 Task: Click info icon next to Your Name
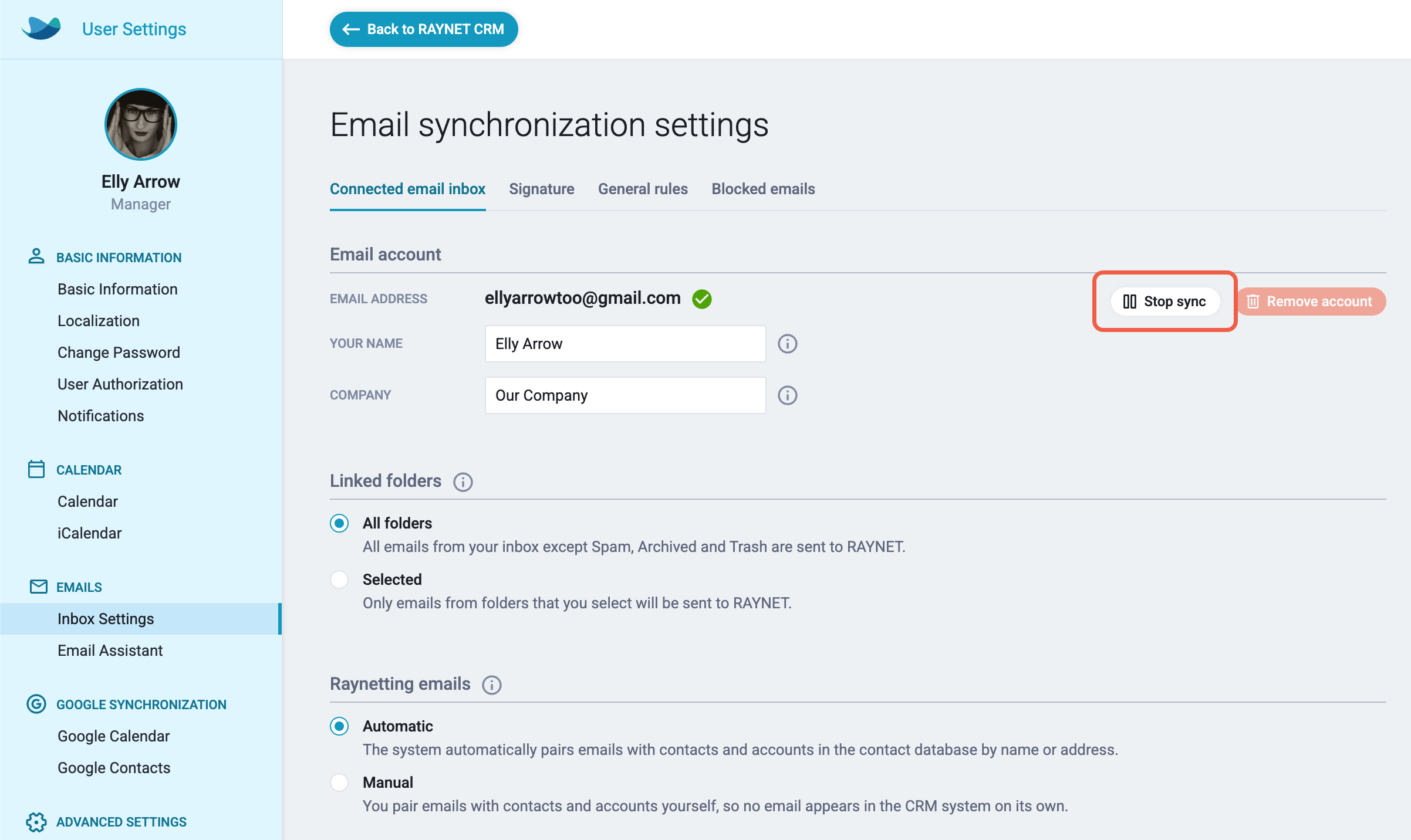788,344
